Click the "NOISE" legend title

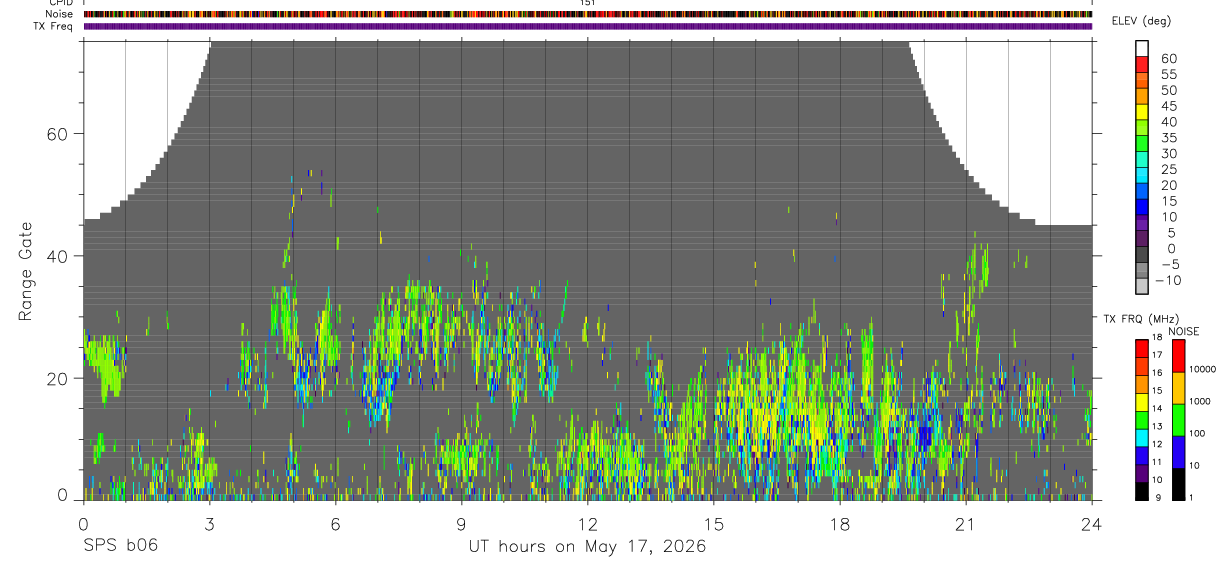coord(1183,331)
